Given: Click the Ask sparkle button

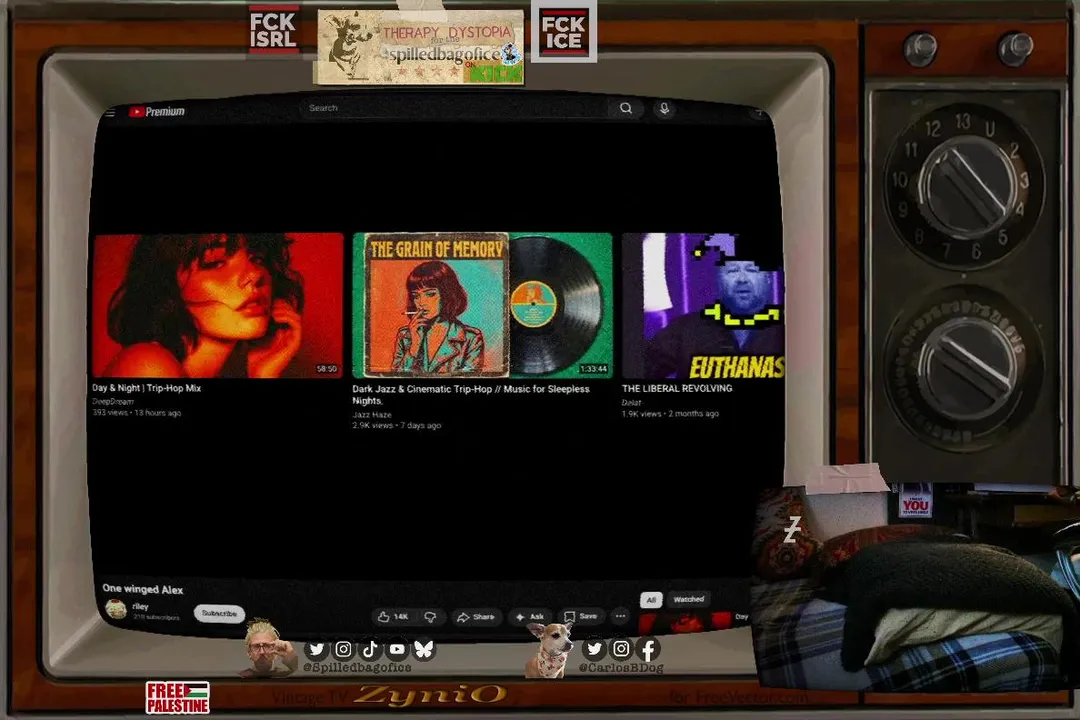Looking at the screenshot, I should pyautogui.click(x=530, y=617).
